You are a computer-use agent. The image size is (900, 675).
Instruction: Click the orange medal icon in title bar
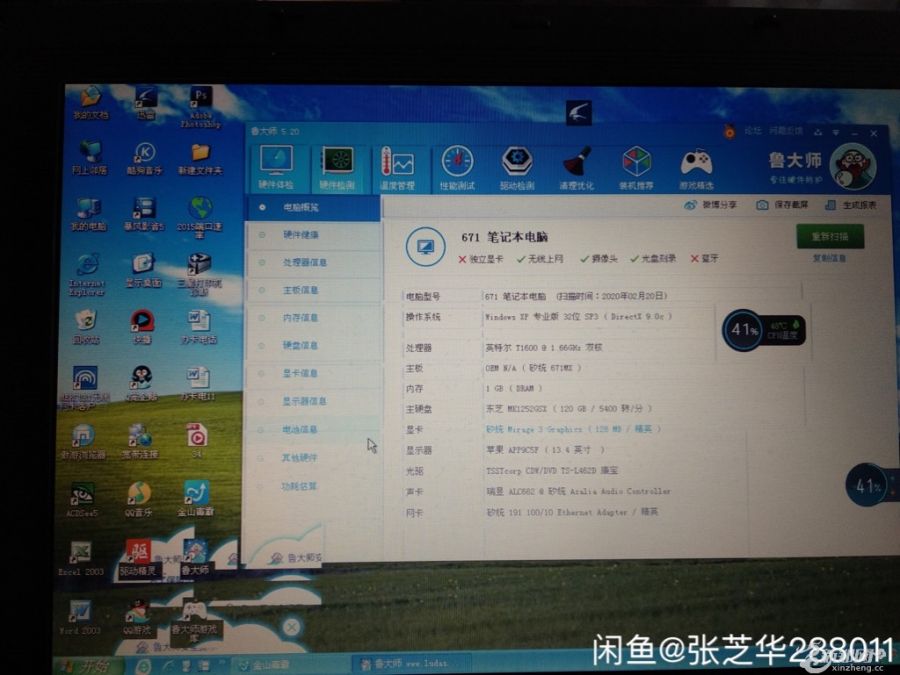[x=730, y=132]
